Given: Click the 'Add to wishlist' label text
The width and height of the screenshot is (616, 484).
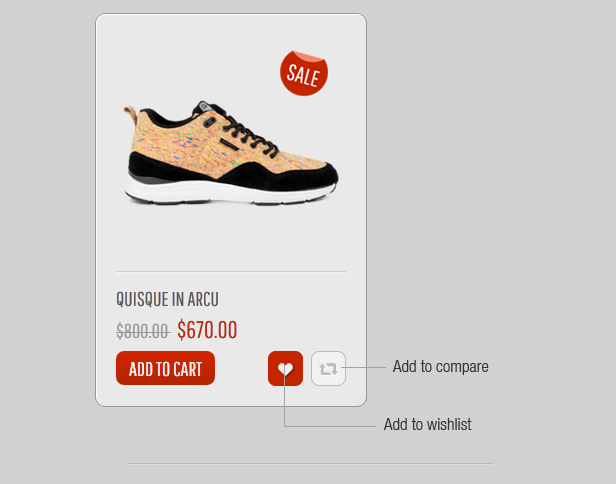Looking at the screenshot, I should click(427, 424).
